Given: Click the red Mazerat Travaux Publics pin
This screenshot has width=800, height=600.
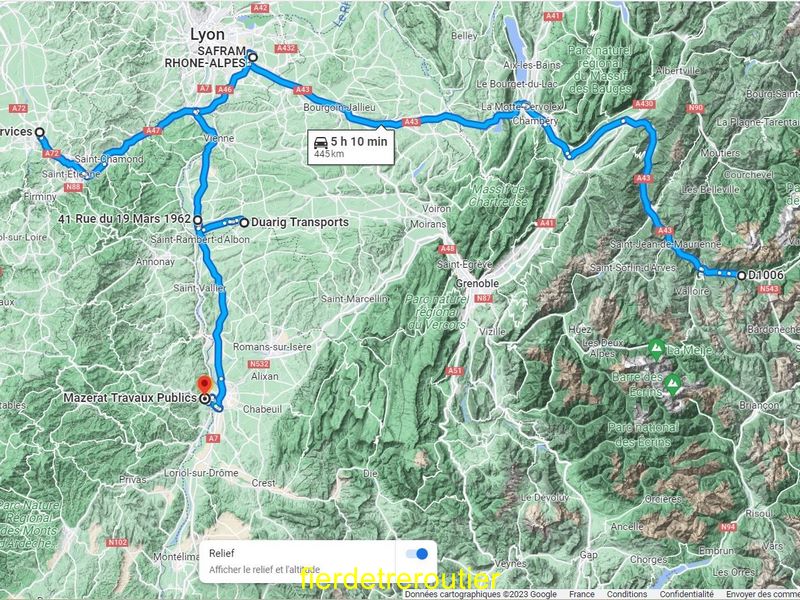Looking at the screenshot, I should tap(205, 384).
